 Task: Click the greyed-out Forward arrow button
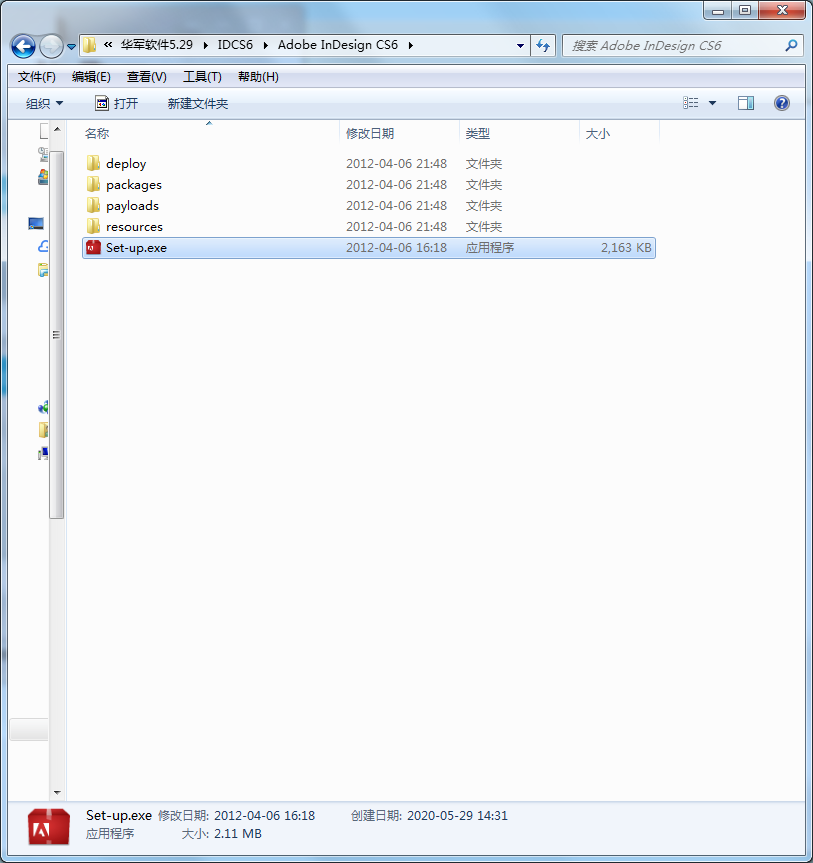click(52, 46)
